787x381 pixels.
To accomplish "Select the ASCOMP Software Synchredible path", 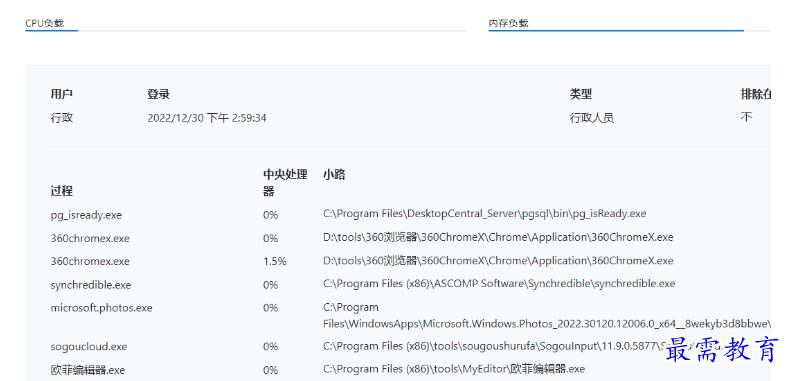I will pos(499,284).
